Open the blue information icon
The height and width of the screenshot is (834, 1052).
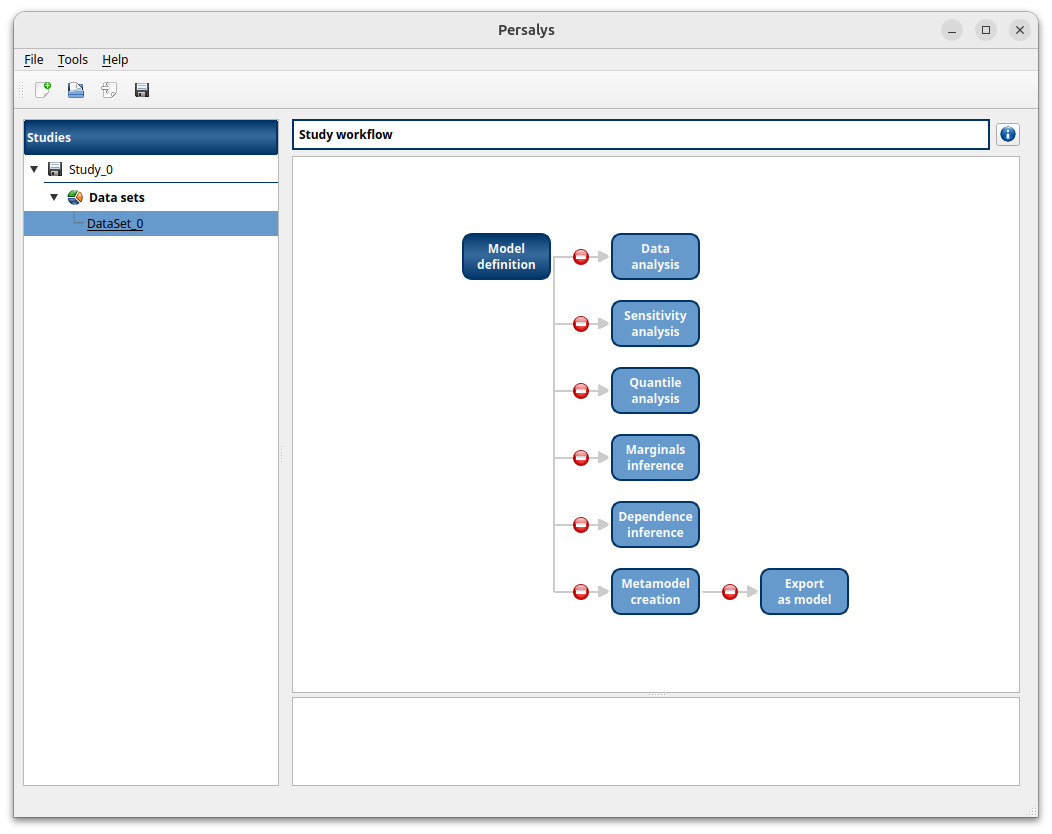point(1008,134)
